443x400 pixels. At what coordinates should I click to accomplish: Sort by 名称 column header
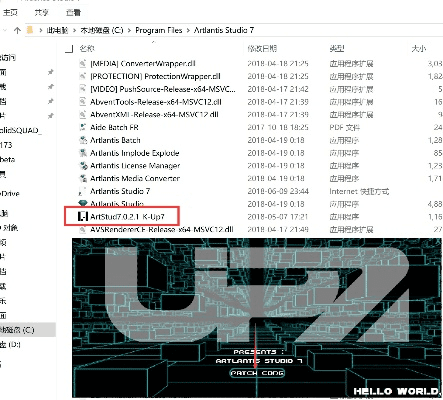tap(87, 49)
